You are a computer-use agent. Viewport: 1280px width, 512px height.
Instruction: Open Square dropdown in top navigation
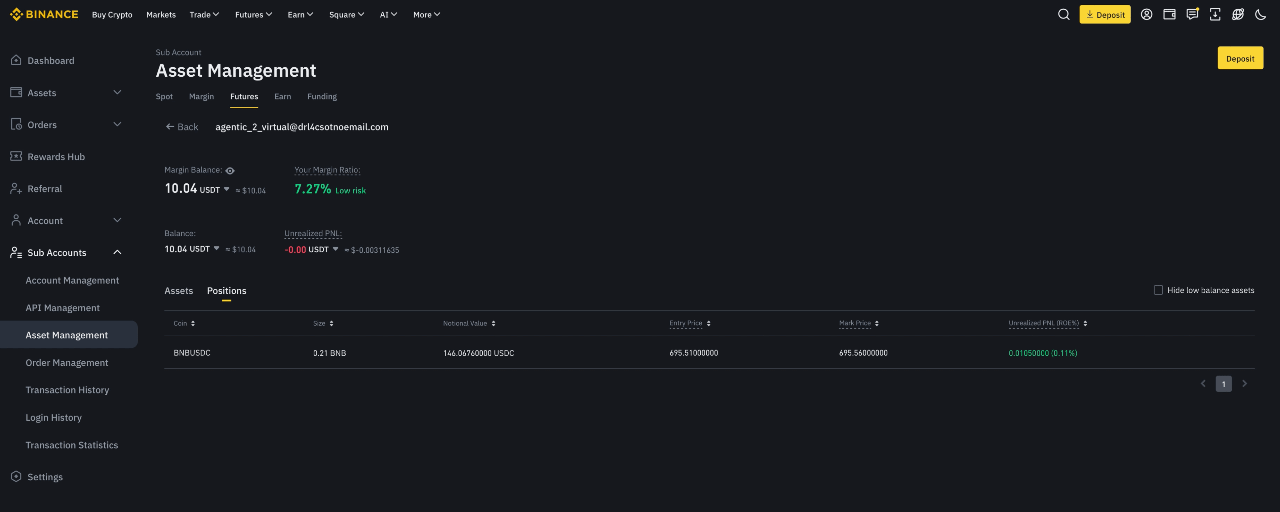(347, 14)
